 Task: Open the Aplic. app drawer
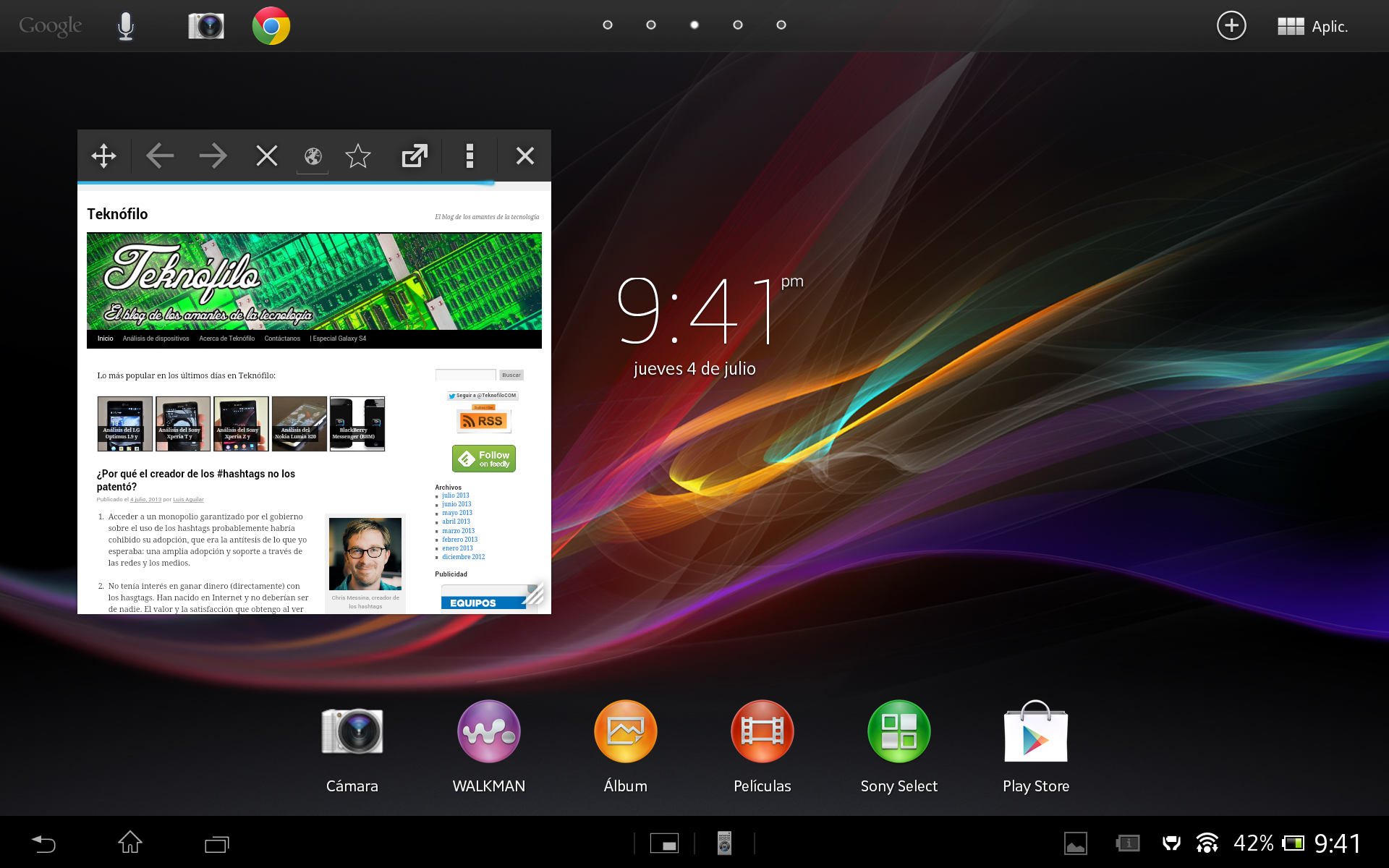tap(1312, 27)
